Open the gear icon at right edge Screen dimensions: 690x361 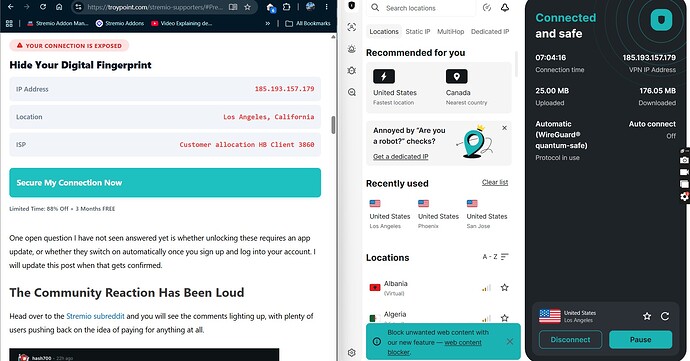click(x=684, y=196)
